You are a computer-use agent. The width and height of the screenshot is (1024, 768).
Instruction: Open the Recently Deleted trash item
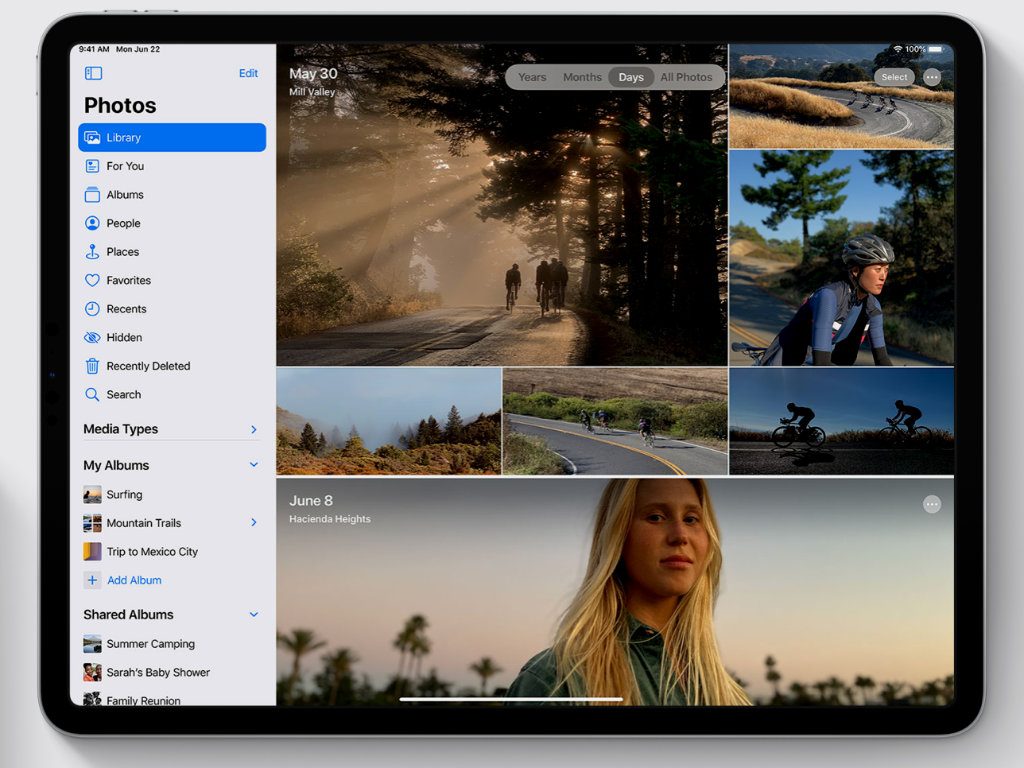147,366
